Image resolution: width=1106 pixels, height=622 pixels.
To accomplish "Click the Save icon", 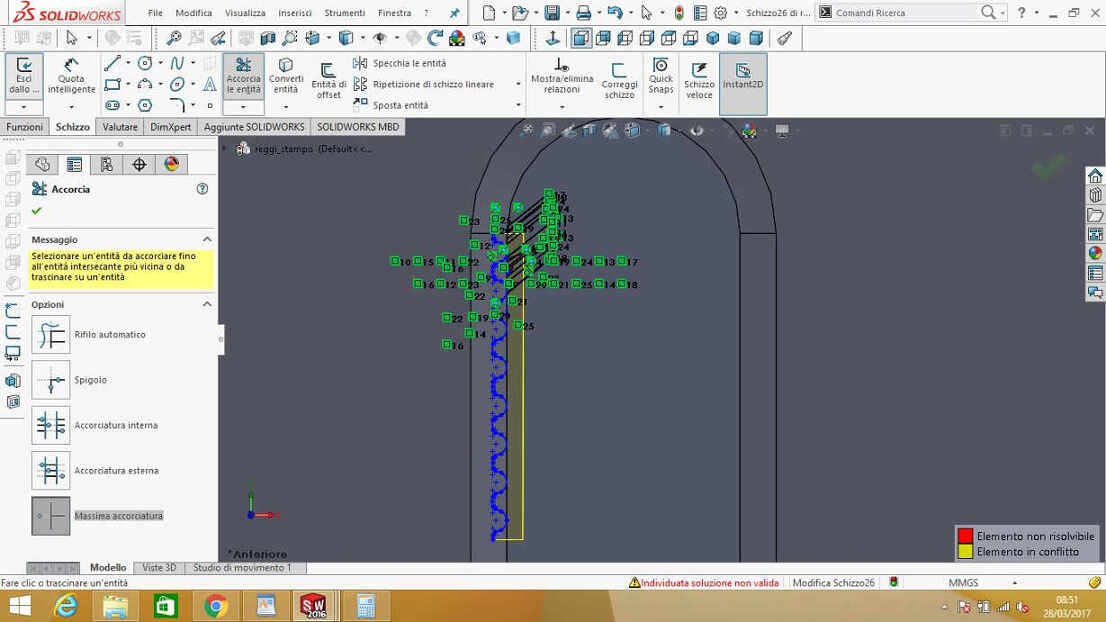I will (x=552, y=13).
